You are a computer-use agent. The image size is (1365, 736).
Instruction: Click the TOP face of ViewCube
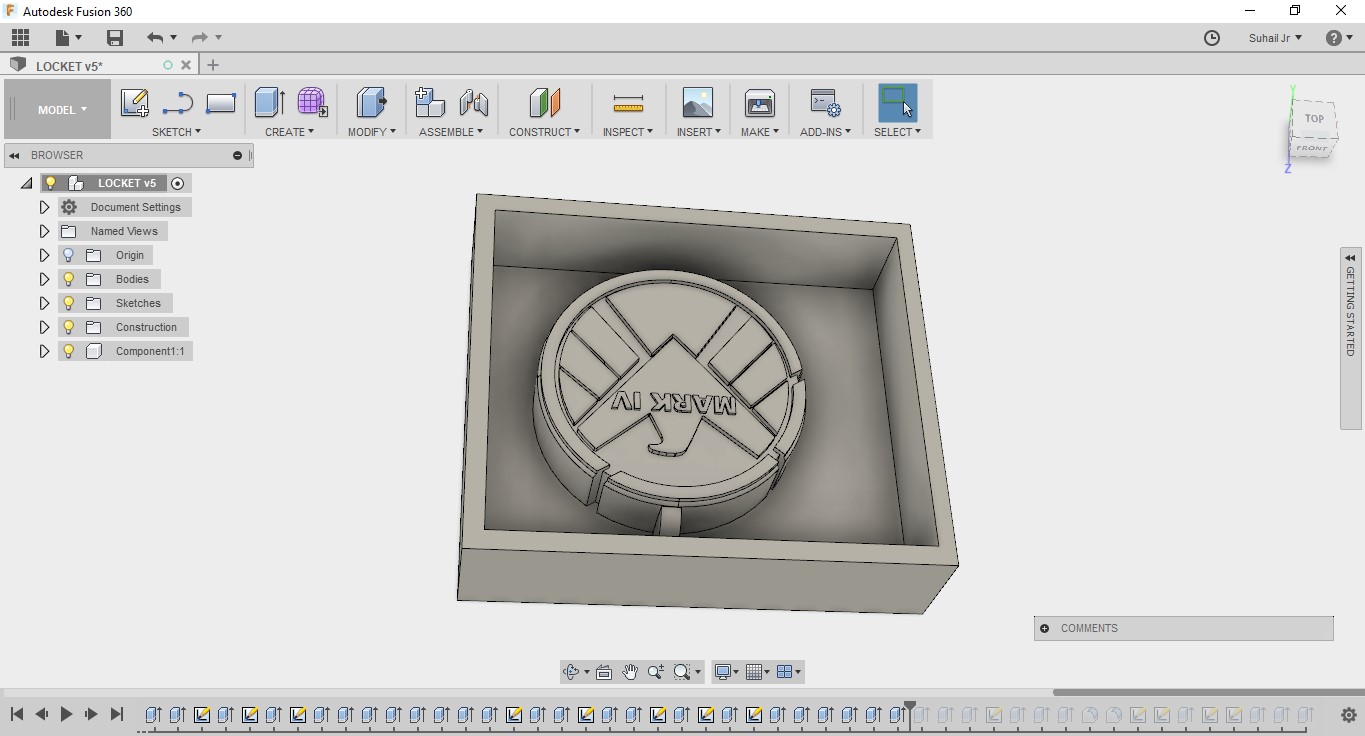[1313, 118]
